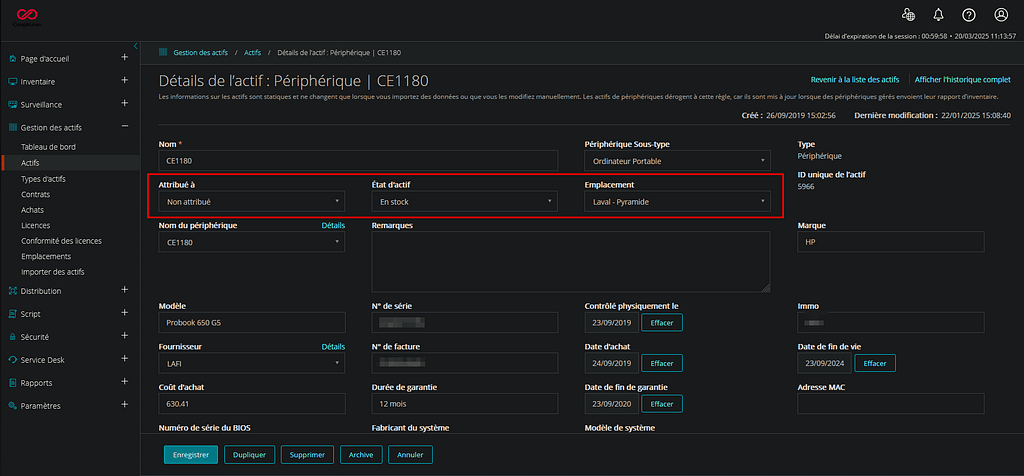Click the Inventaire monitor icon in sidebar
The height and width of the screenshot is (476, 1024).
click(12, 81)
